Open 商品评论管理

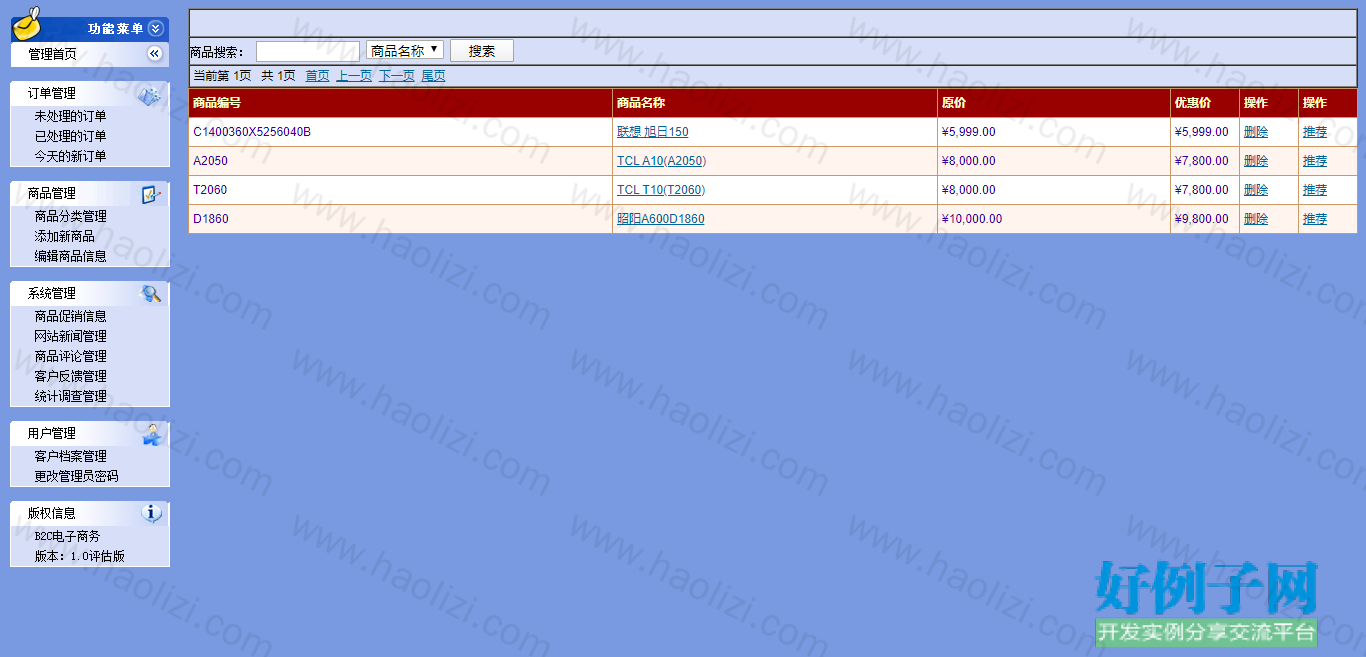(70, 356)
